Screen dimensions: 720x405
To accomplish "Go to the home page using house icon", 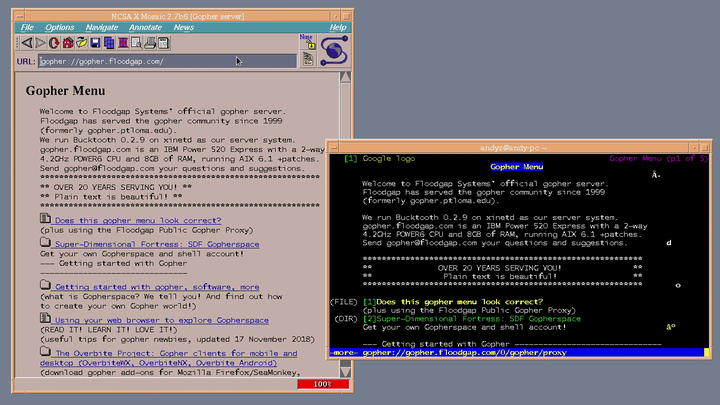I will click(x=67, y=43).
